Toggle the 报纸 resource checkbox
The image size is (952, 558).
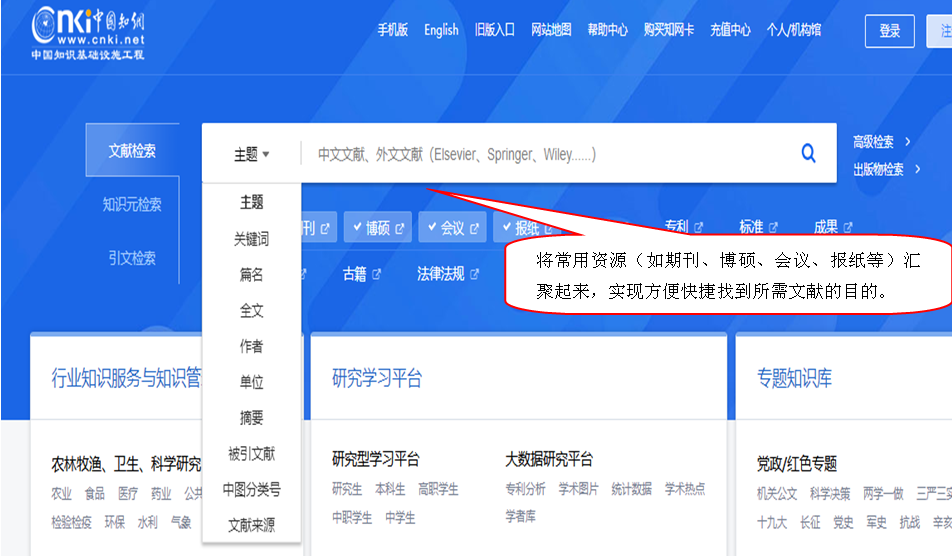click(504, 228)
